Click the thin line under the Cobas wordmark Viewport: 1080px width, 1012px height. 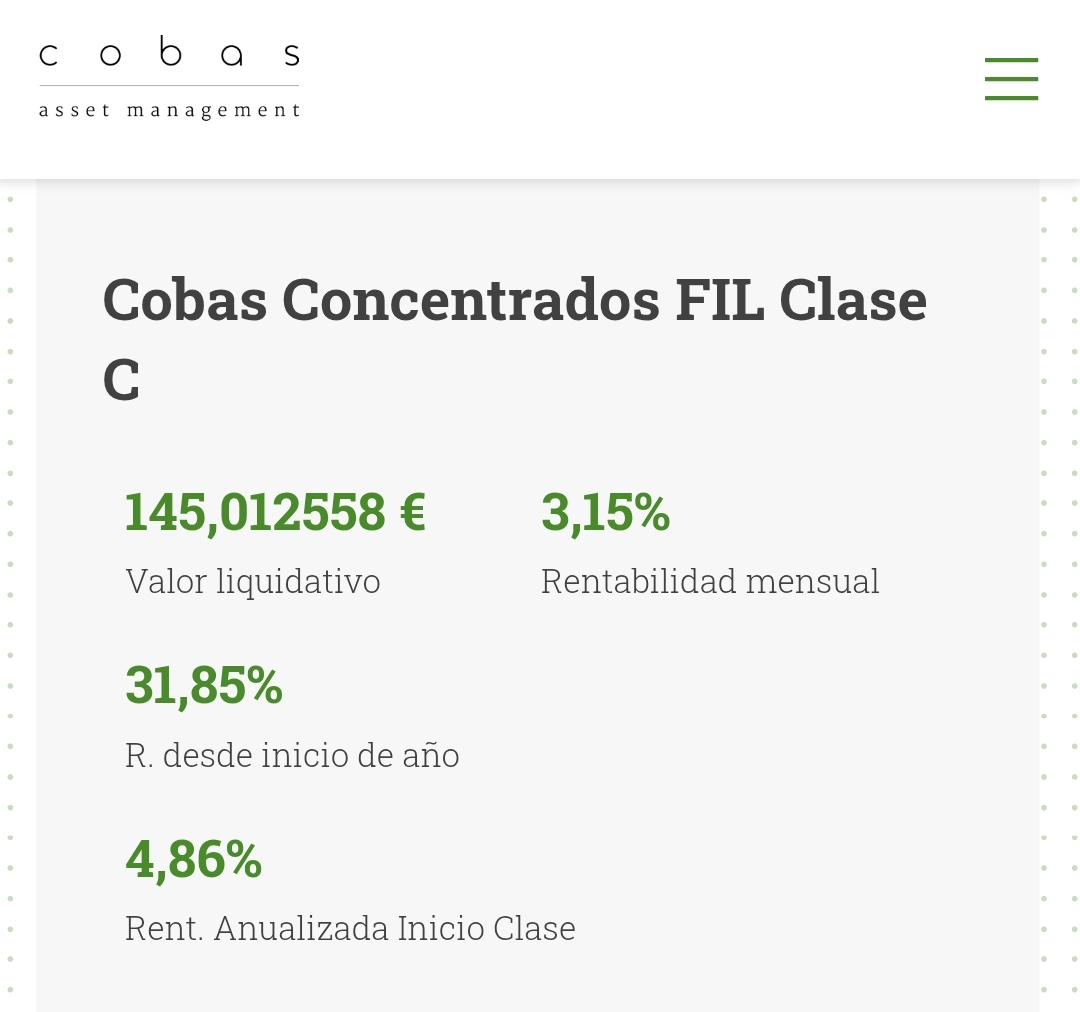(x=169, y=86)
